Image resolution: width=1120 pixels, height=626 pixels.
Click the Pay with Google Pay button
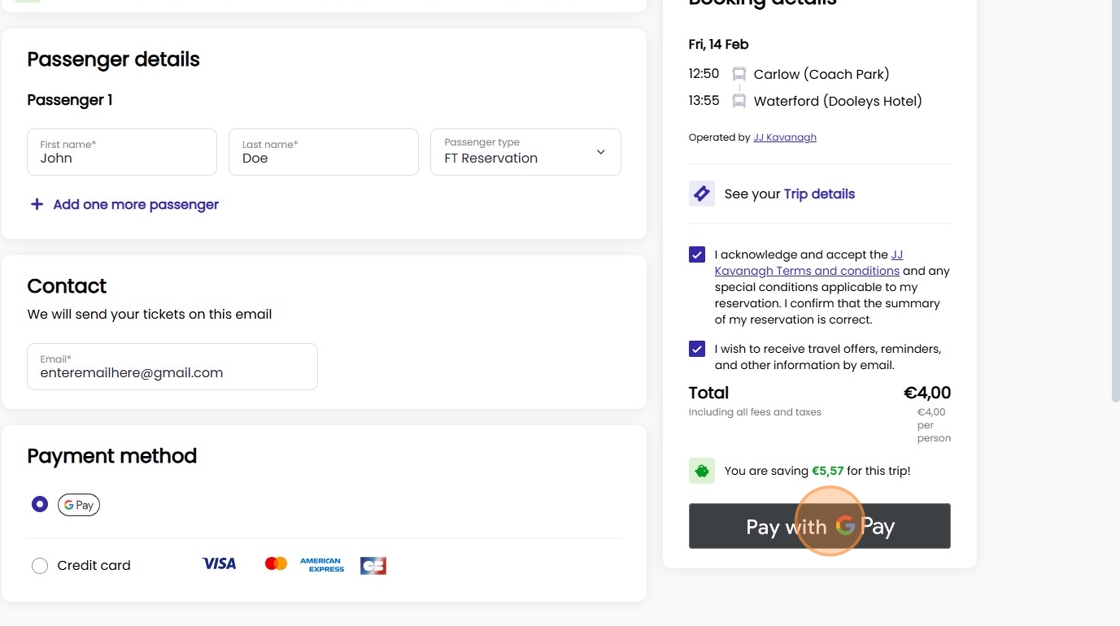click(819, 526)
